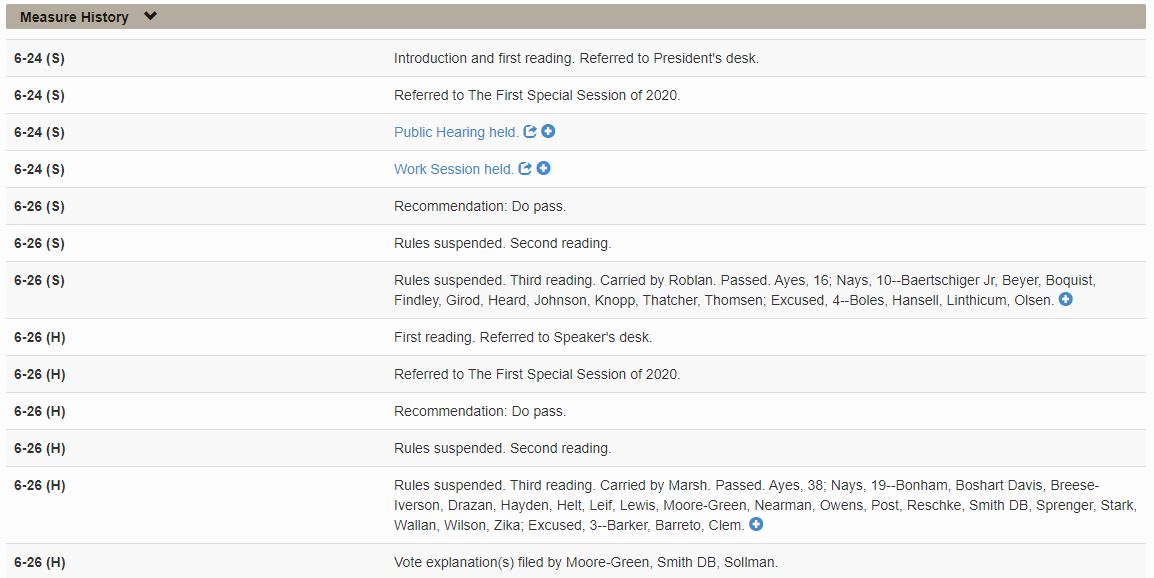The image size is (1154, 578).
Task: Click the date beside Referred to Speaker's desk
Action: point(40,337)
